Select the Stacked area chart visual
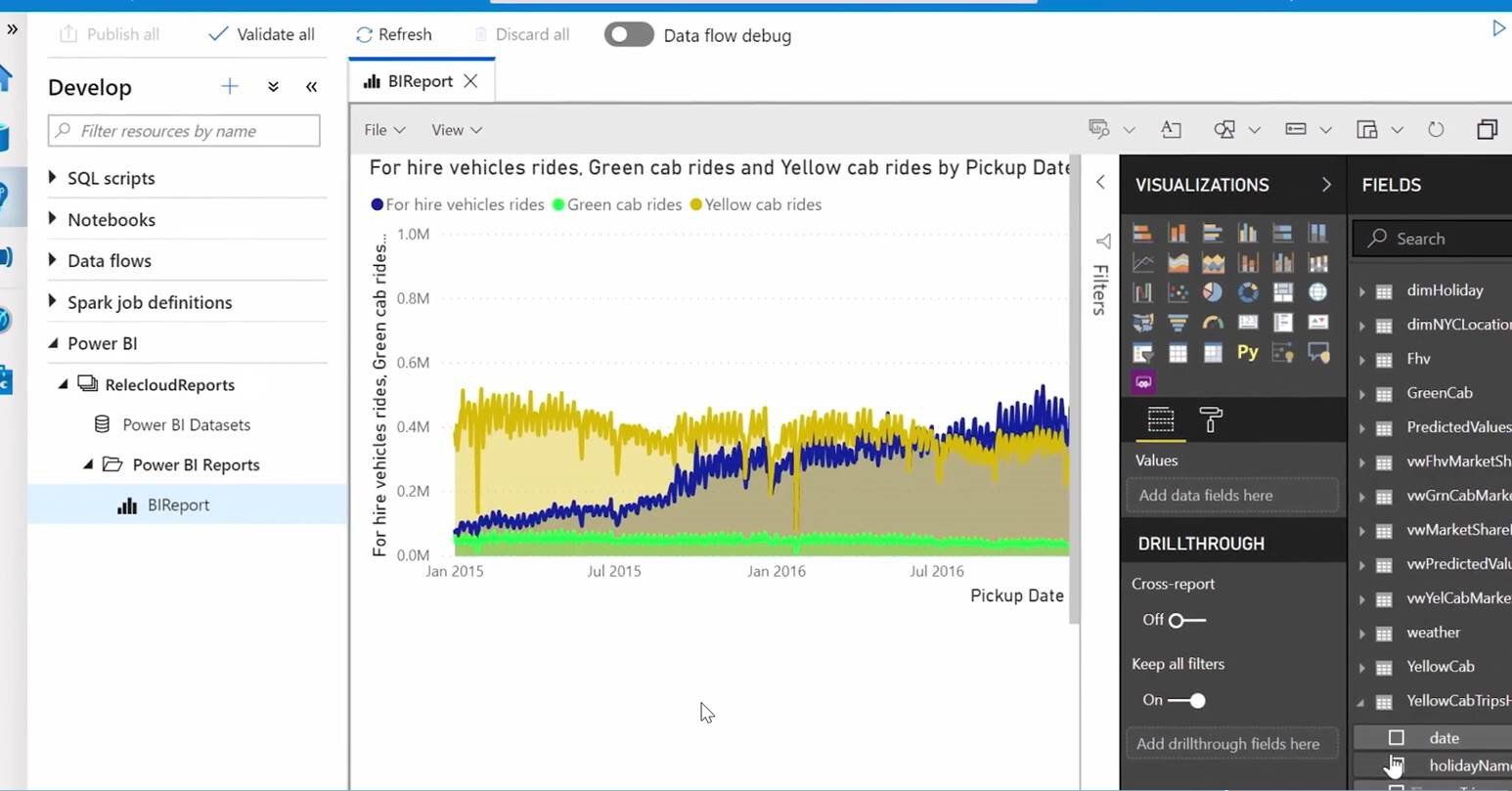Image resolution: width=1512 pixels, height=791 pixels. point(1213,262)
